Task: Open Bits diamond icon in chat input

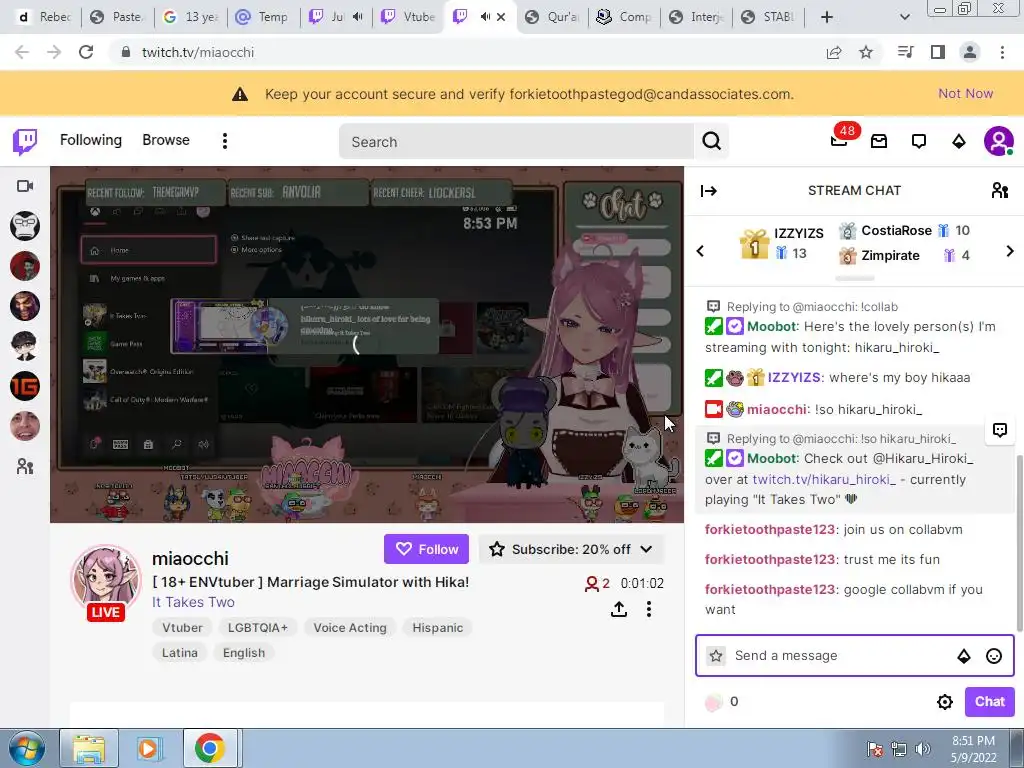Action: [964, 656]
